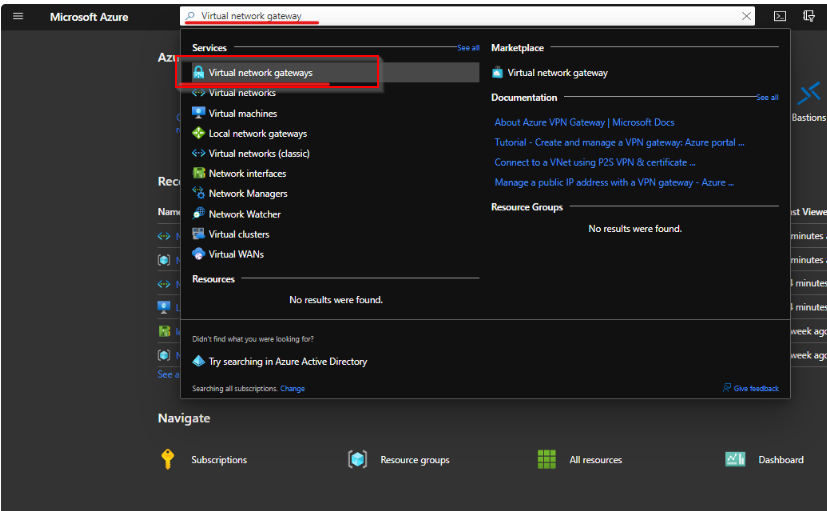Select Network Watcher entry

click(244, 214)
